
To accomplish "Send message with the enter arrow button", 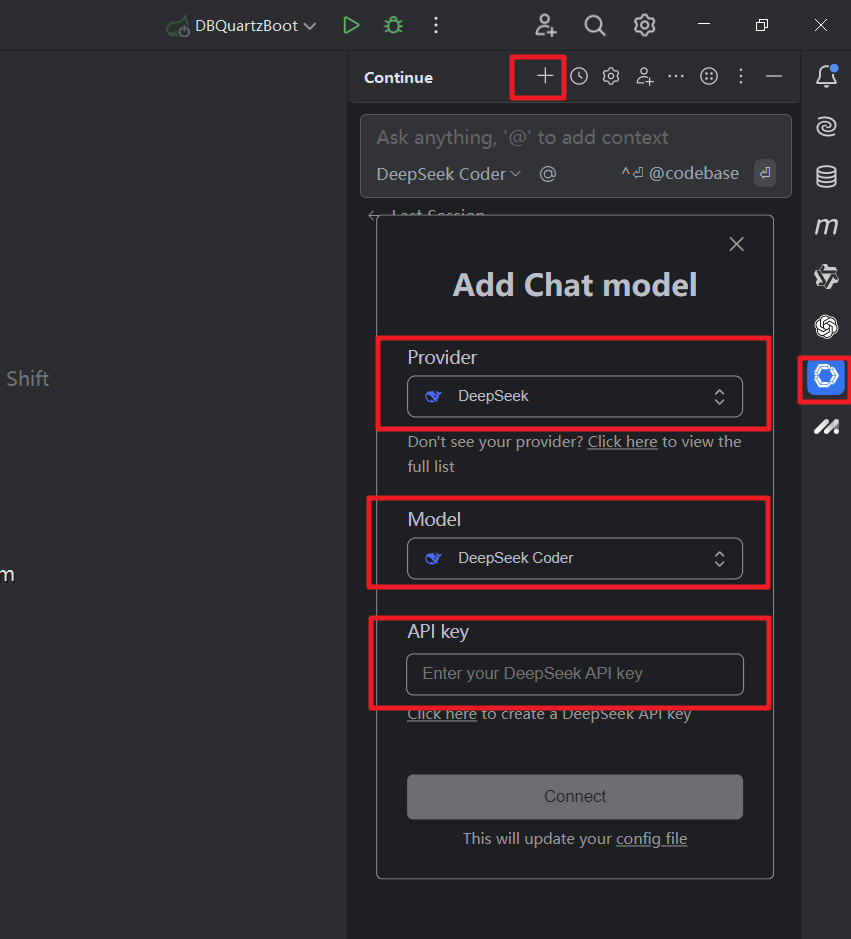I will pyautogui.click(x=765, y=174).
